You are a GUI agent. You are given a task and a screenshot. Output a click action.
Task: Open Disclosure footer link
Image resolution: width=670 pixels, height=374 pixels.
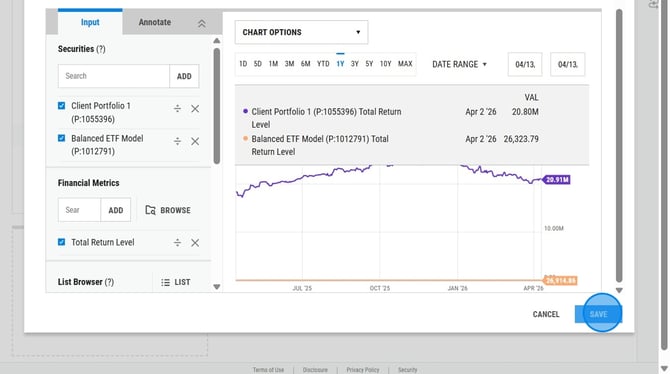(x=315, y=370)
